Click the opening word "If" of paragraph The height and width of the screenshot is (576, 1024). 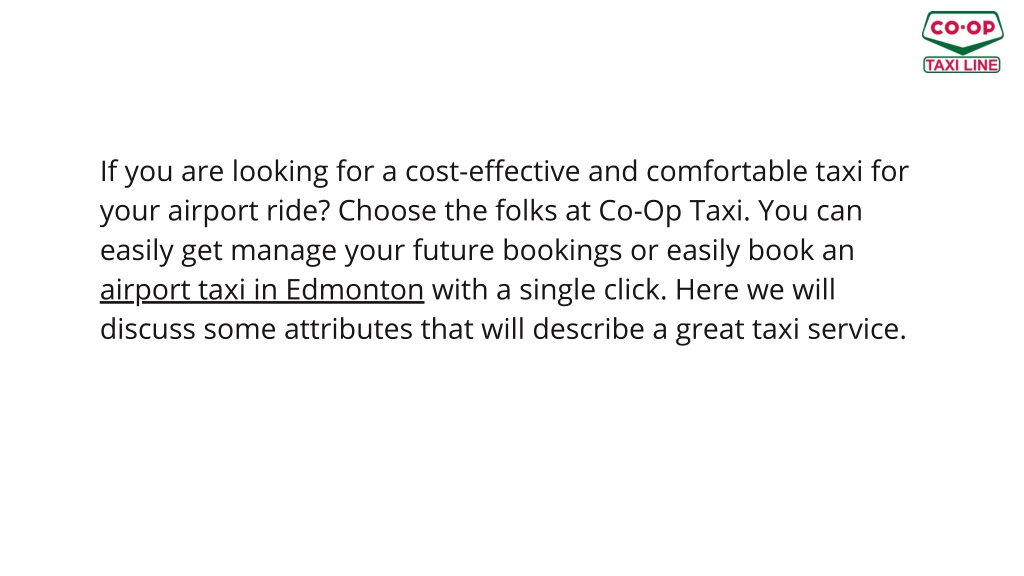[x=108, y=171]
